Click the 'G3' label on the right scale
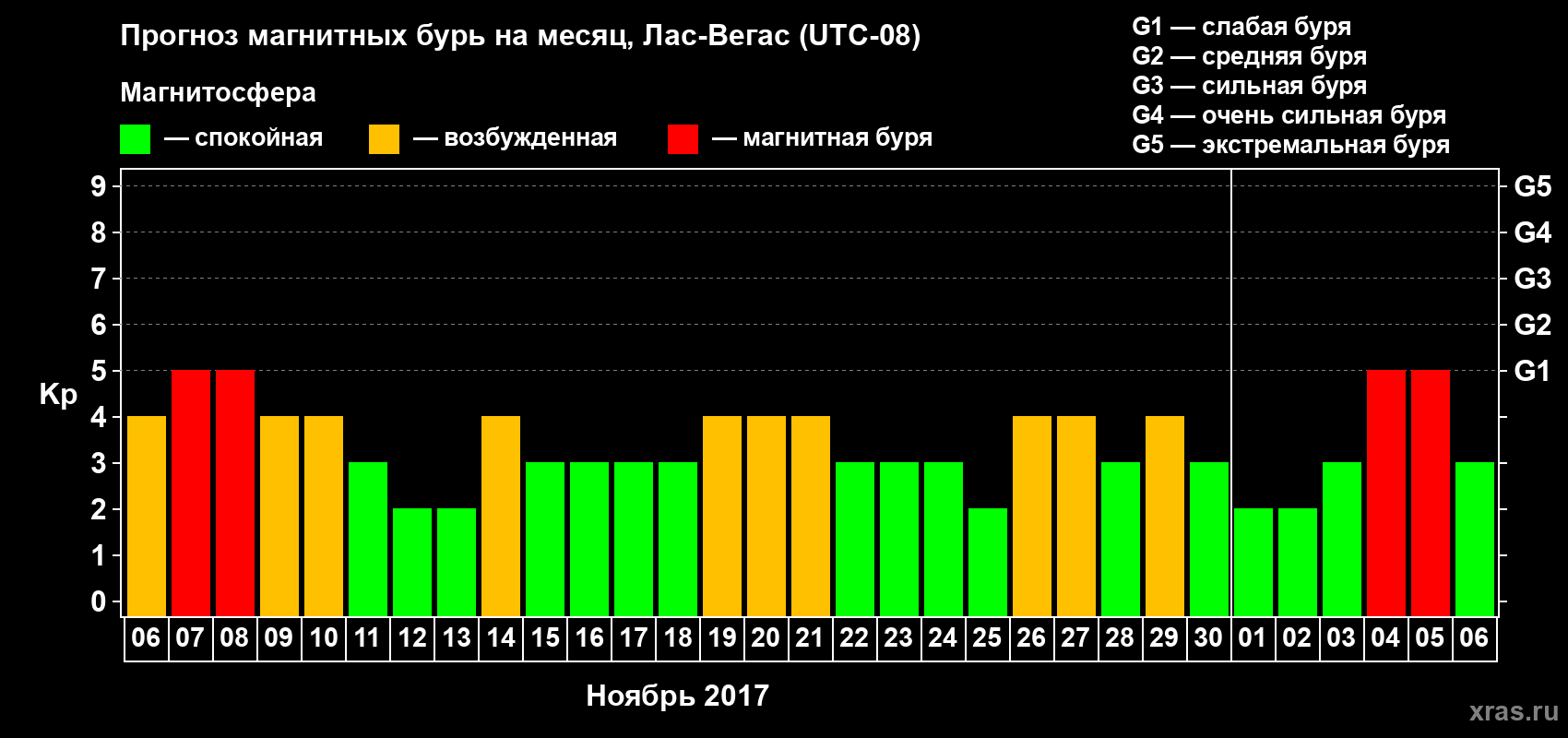Screen dimensions: 1568x738 (x=1533, y=279)
